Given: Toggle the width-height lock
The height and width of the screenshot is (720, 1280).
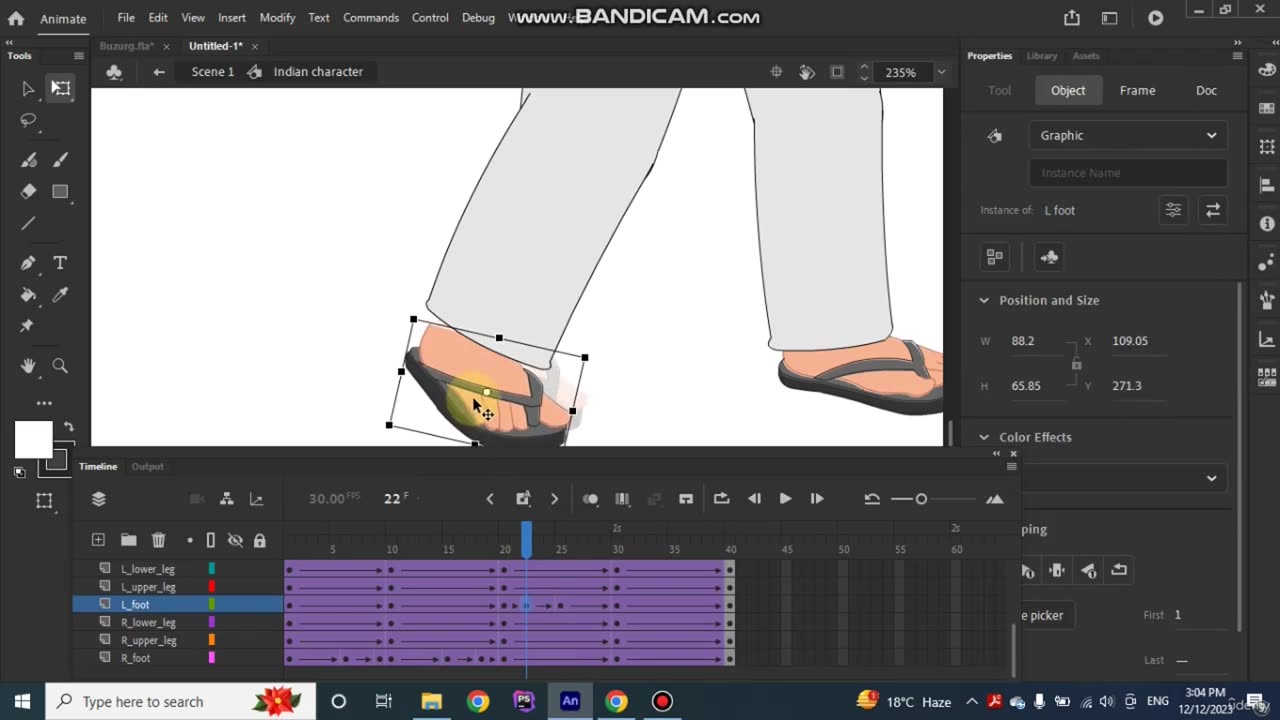Looking at the screenshot, I should tap(1076, 363).
